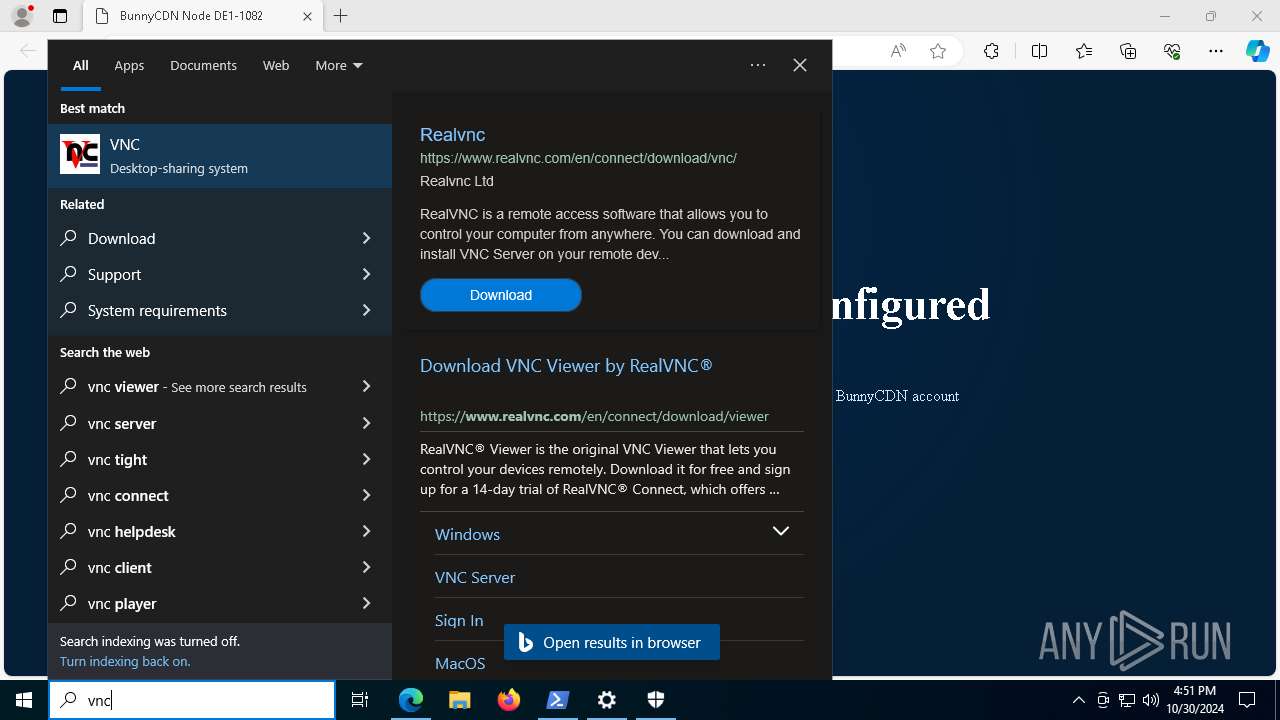The image size is (1280, 720).
Task: Expand the vnc tight web suggestion
Action: 366,459
